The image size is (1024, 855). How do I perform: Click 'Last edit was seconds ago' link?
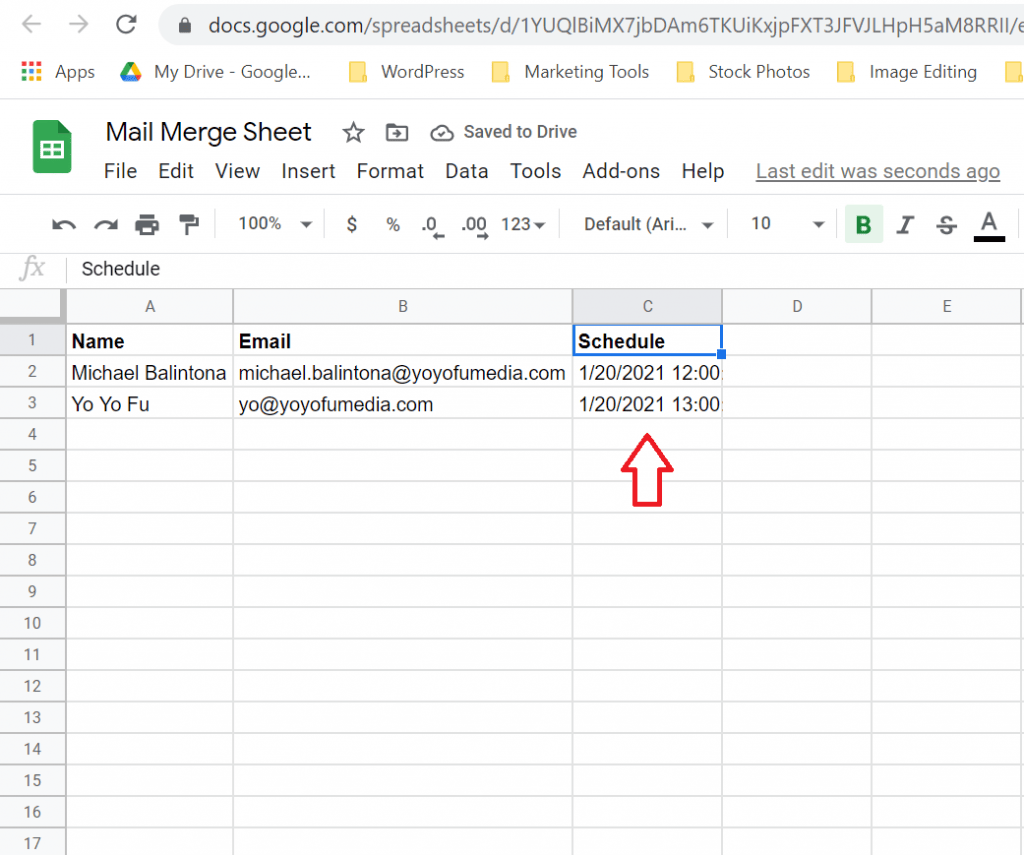877,171
